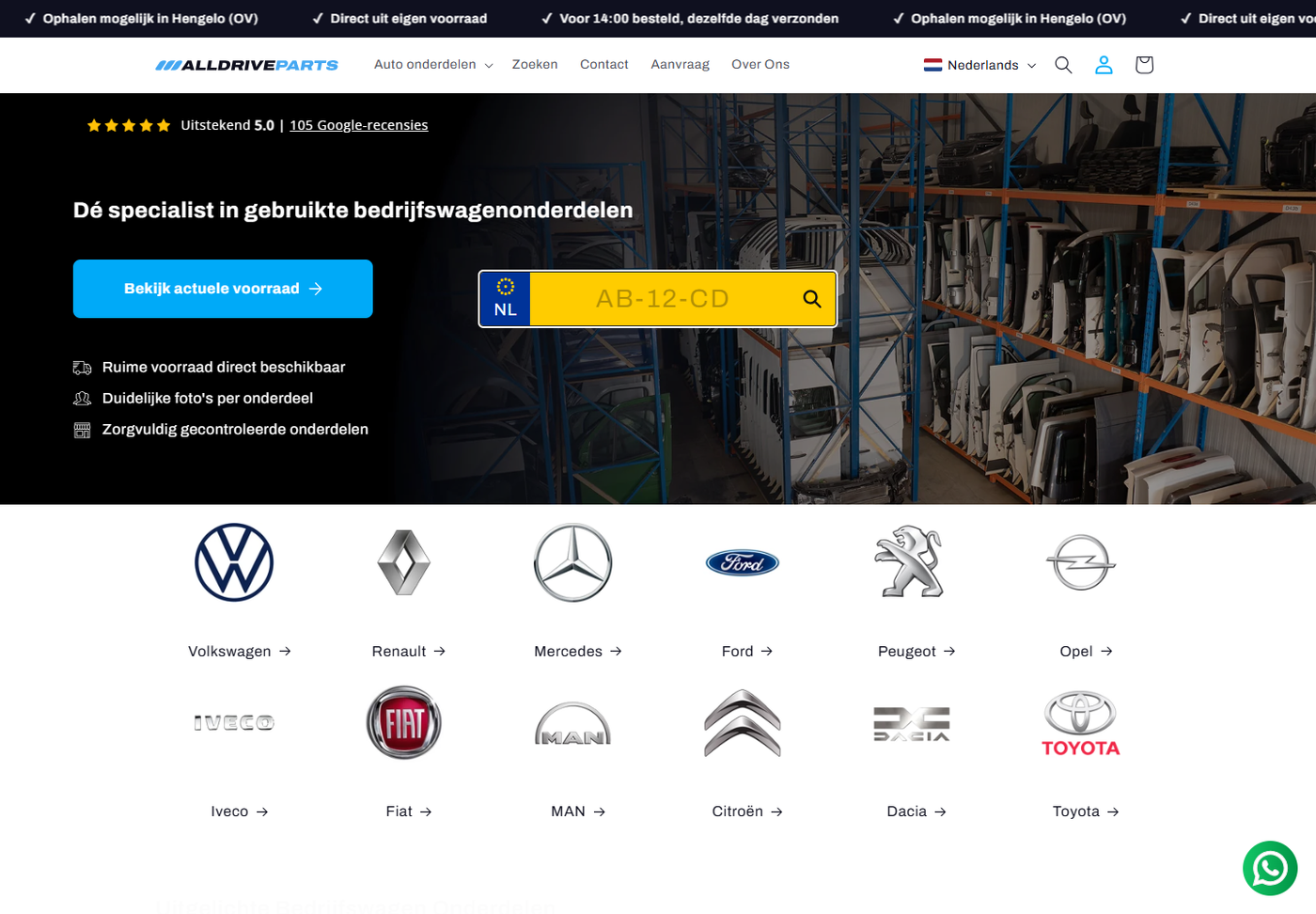Follow the Volkswagen text link
Image resolution: width=1316 pixels, height=914 pixels.
coord(240,652)
